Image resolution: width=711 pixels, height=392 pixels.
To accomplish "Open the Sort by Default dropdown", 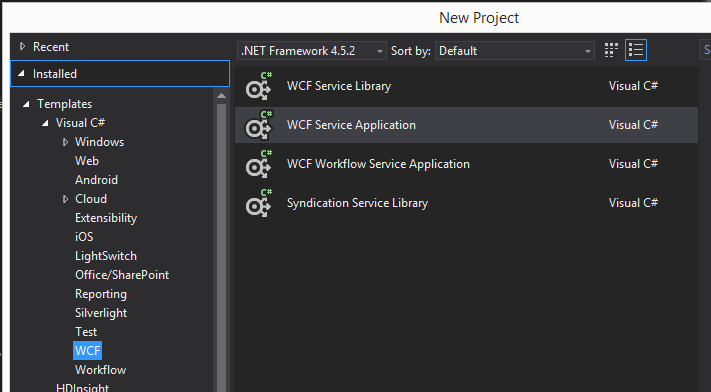I will (x=515, y=51).
